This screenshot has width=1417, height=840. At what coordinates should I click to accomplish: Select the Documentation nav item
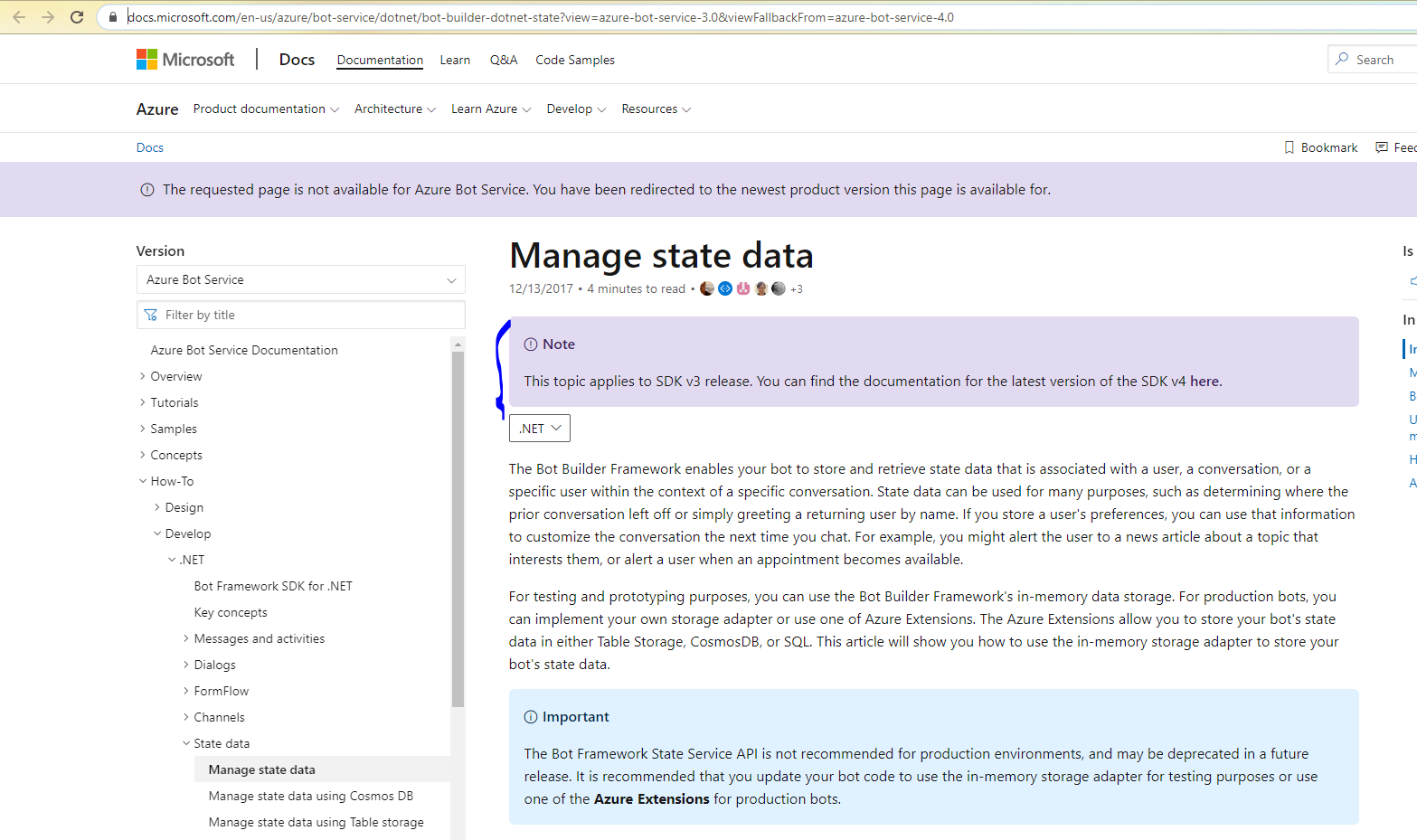[x=379, y=60]
